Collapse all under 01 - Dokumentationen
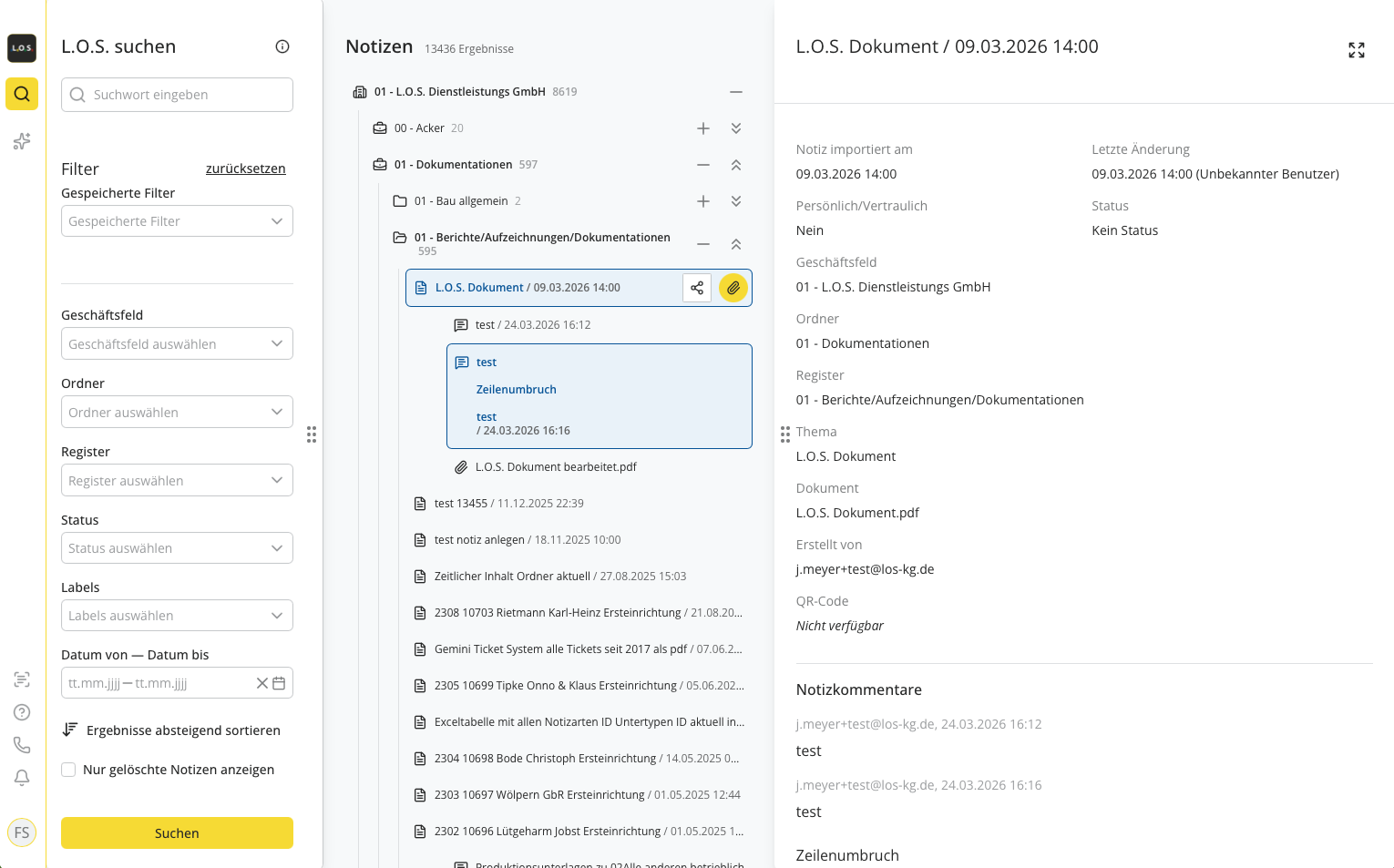The height and width of the screenshot is (868, 1394). click(736, 165)
